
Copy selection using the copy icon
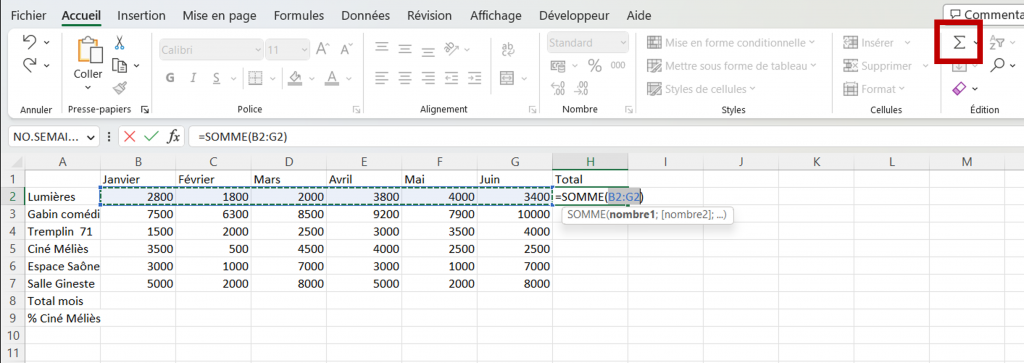coord(119,65)
